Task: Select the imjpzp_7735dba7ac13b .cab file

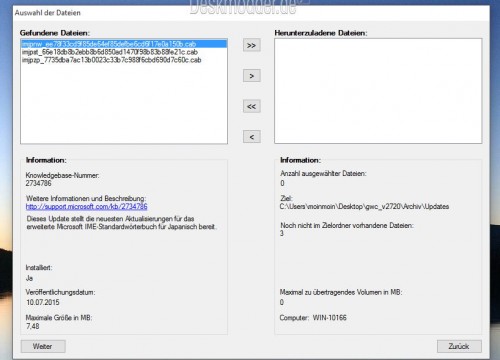Action: (x=112, y=60)
